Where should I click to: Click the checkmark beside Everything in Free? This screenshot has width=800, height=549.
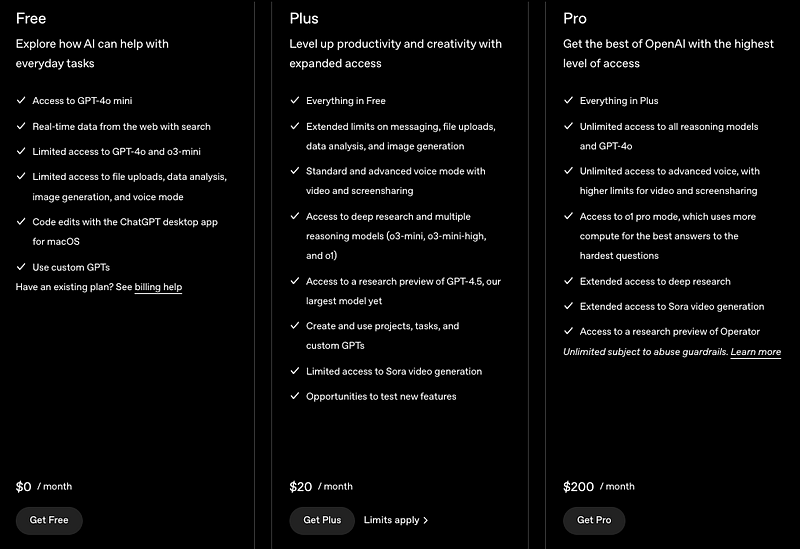[294, 100]
